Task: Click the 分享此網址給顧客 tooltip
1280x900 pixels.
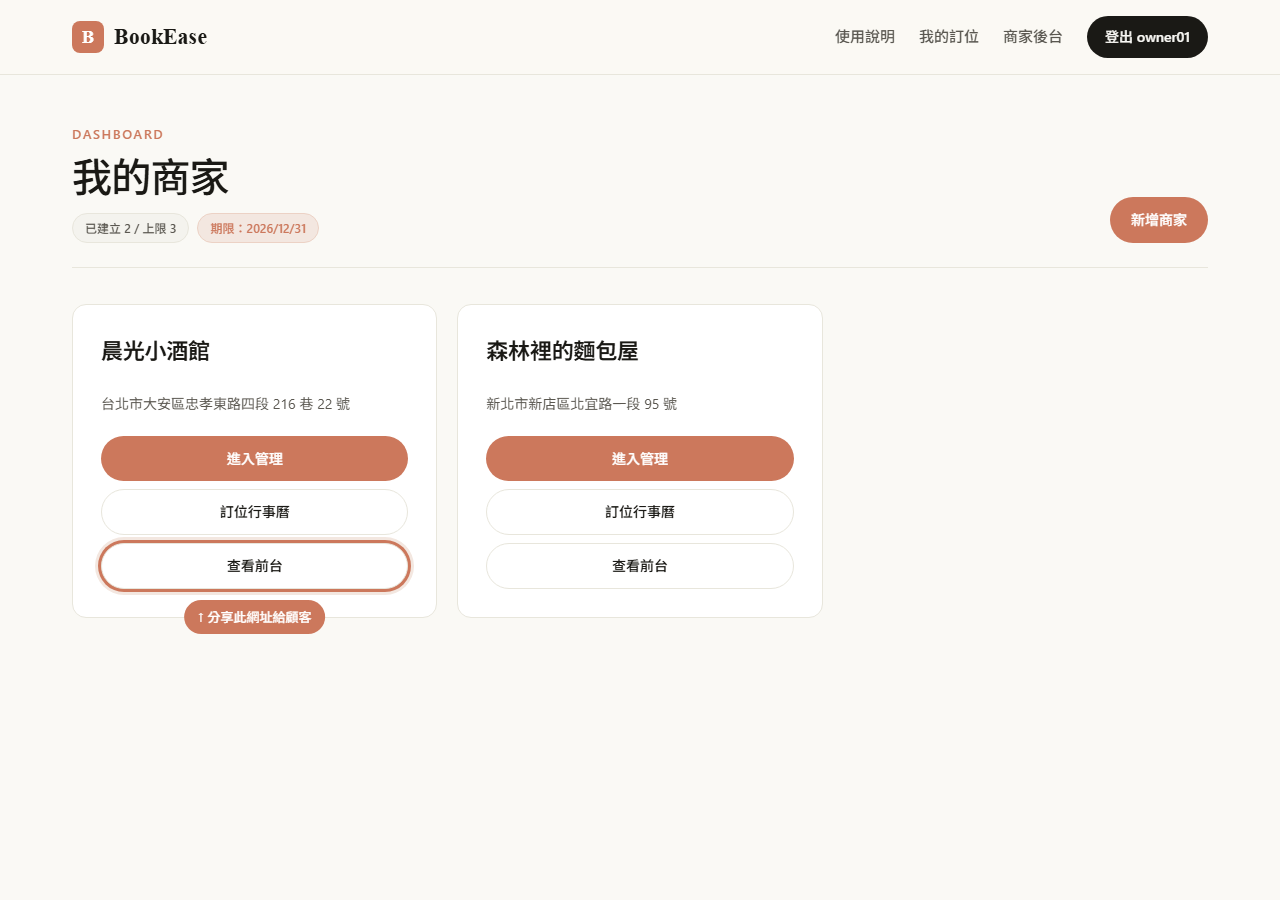Action: click(x=254, y=617)
